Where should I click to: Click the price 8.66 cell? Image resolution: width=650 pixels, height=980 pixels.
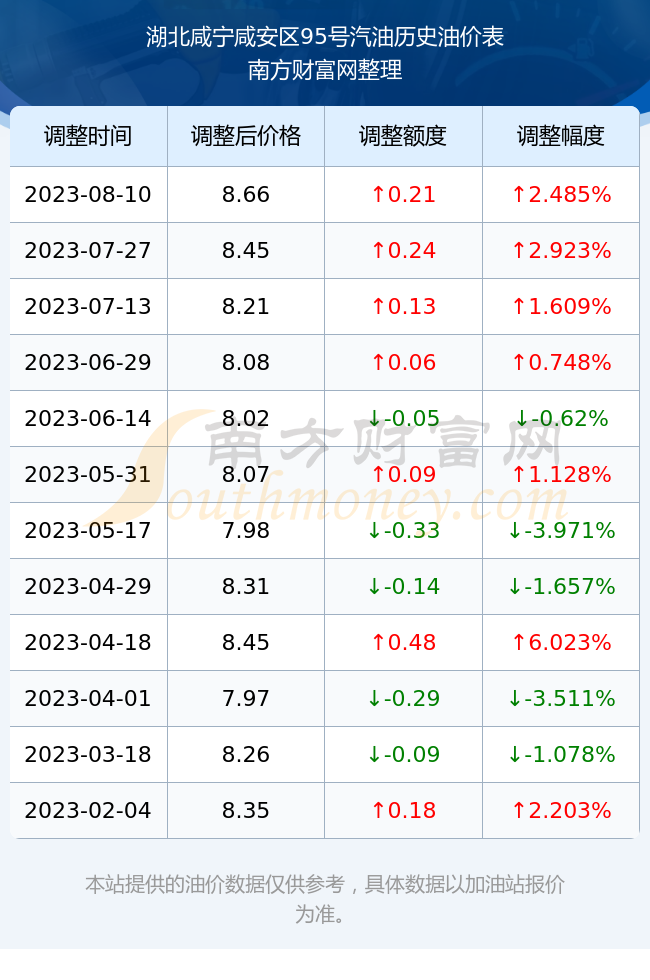[x=246, y=194]
